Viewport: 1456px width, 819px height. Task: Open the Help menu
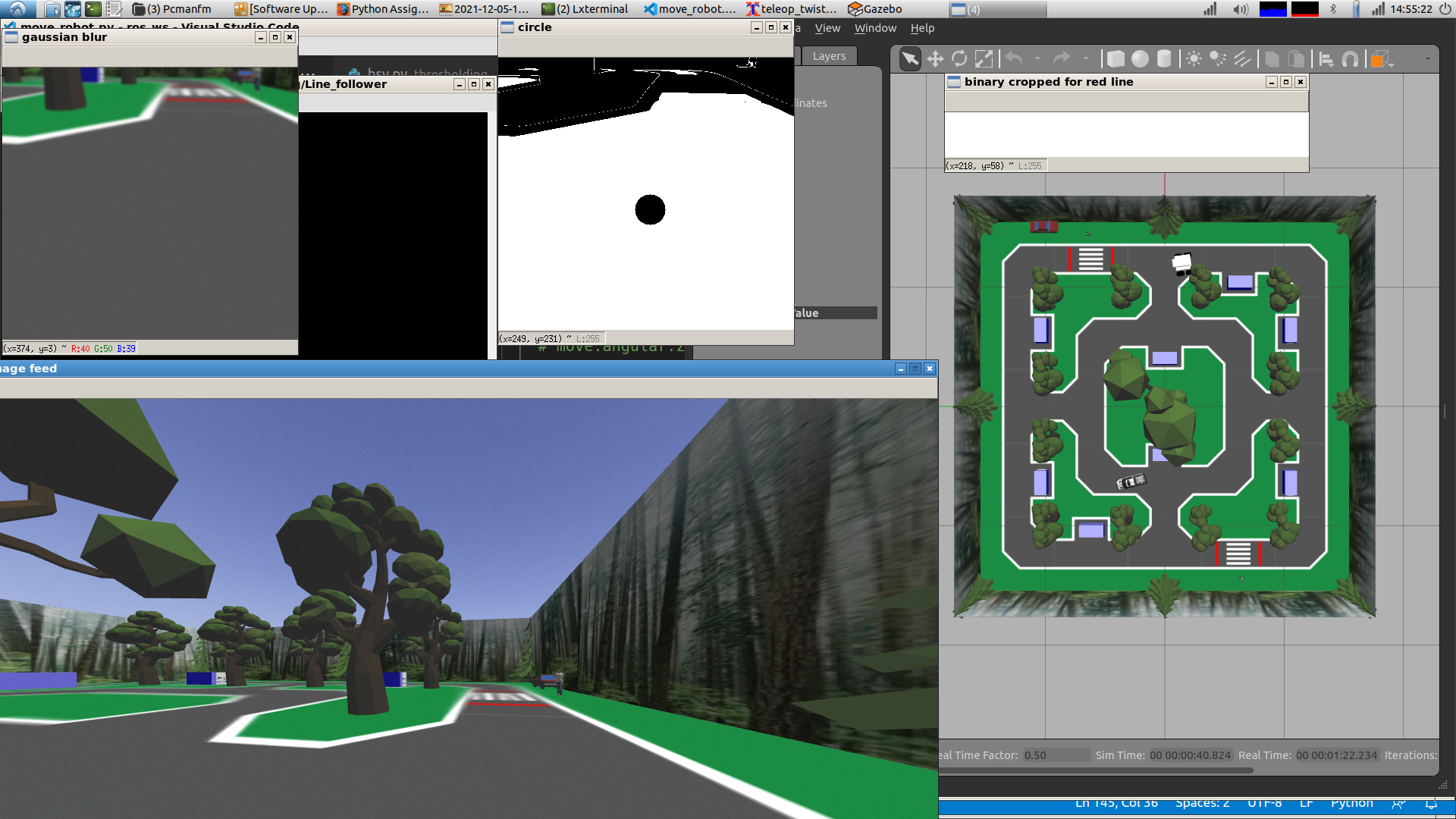pyautogui.click(x=922, y=28)
